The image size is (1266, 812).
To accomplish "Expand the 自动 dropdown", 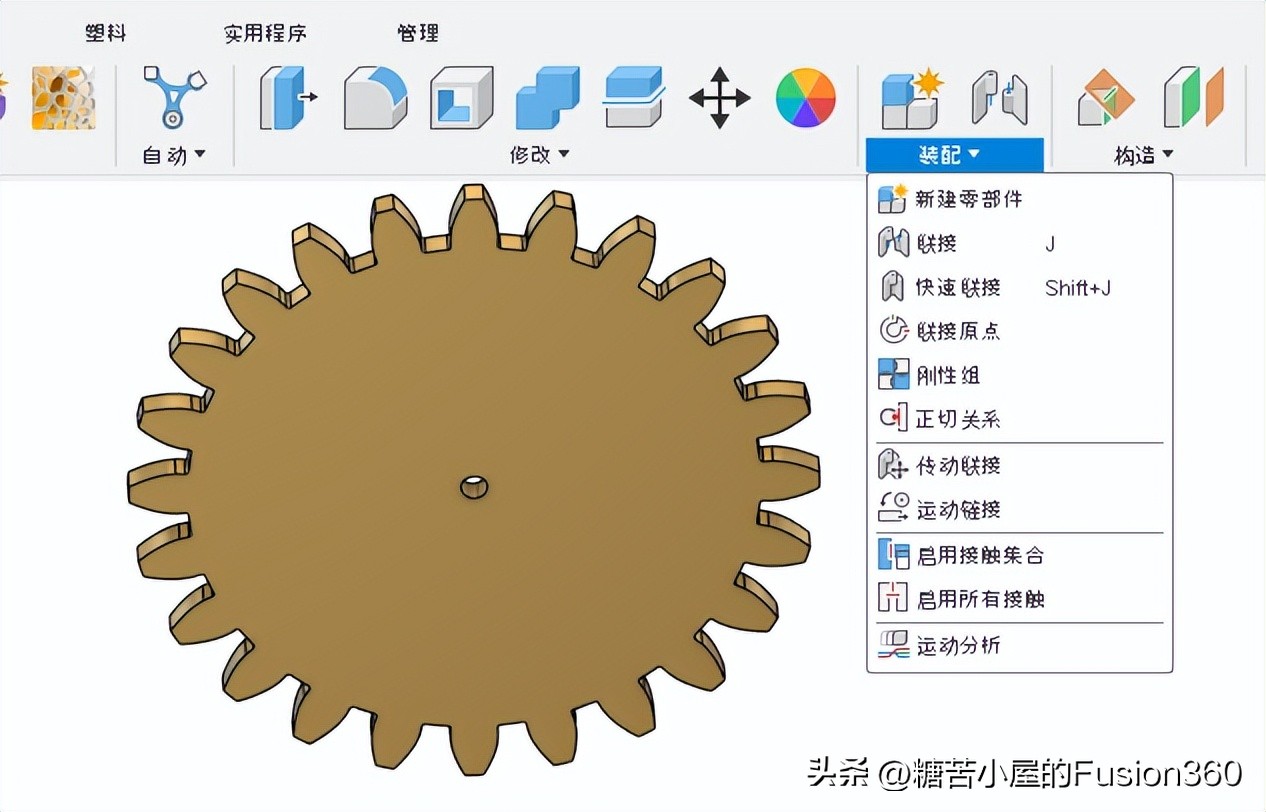I will tap(172, 154).
